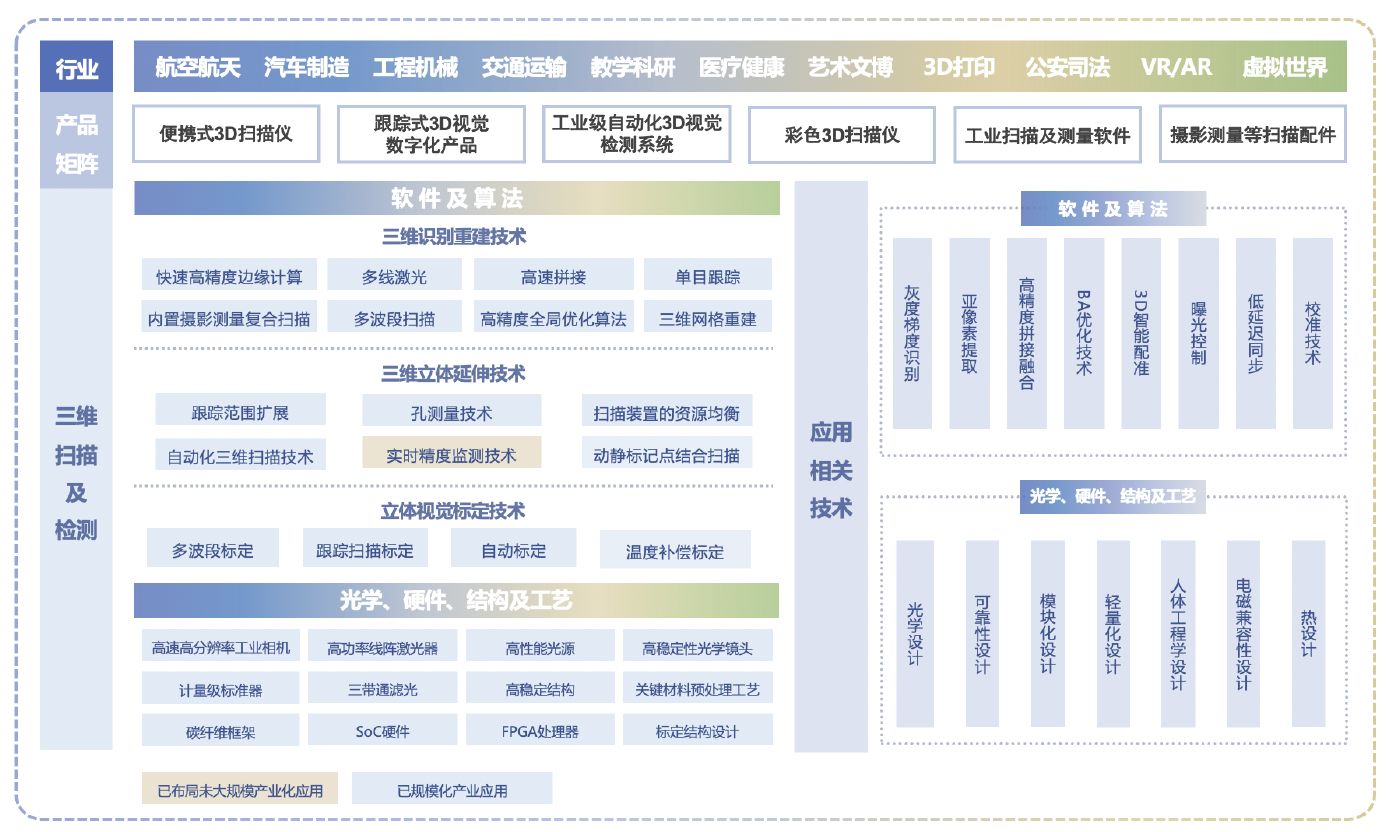Viewport: 1388px width, 832px height.
Task: Select the 高性能光源 cell
Action: pyautogui.click(x=540, y=646)
